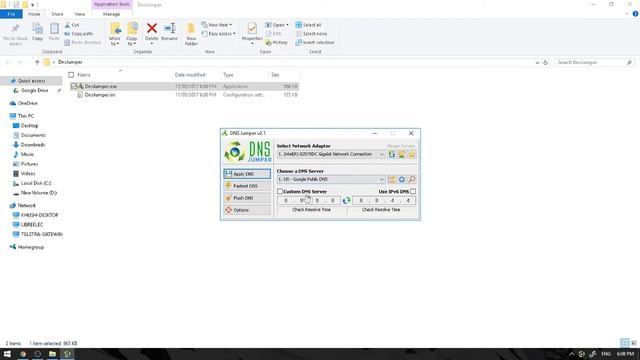Select OneDrive in navigation pane

pyautogui.click(x=27, y=103)
